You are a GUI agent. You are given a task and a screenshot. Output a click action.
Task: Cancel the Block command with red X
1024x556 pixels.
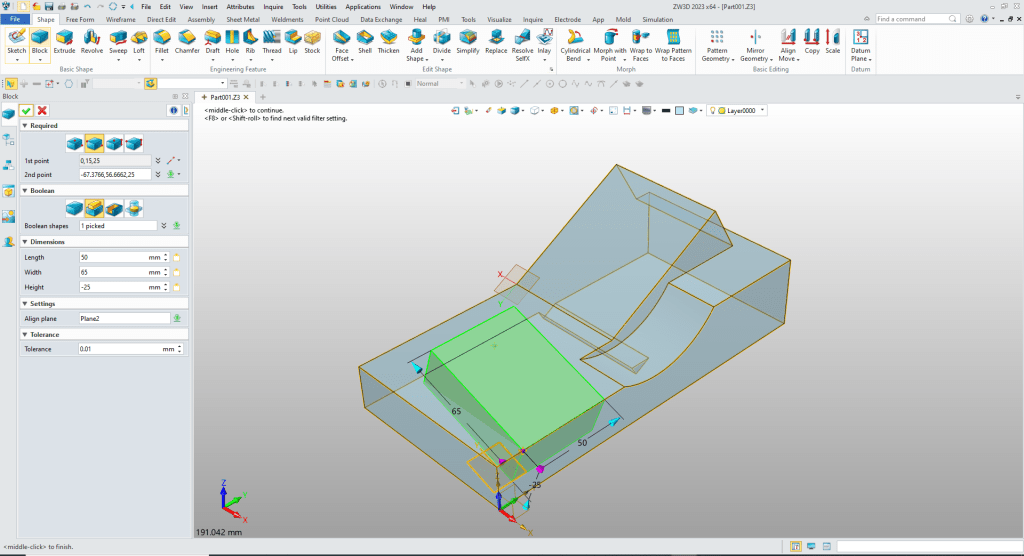coord(42,110)
